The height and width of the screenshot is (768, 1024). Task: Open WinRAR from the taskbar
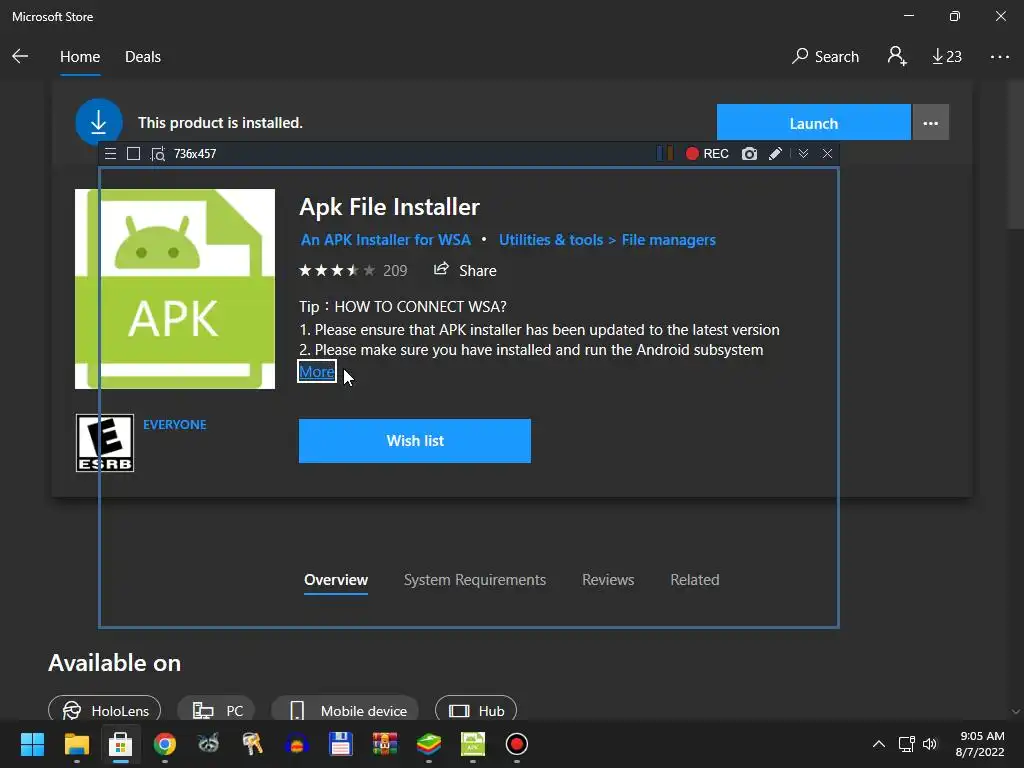coord(385,744)
